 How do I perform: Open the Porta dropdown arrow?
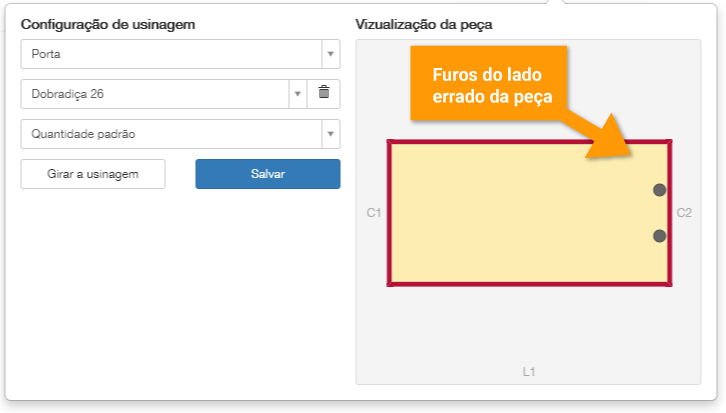click(330, 54)
